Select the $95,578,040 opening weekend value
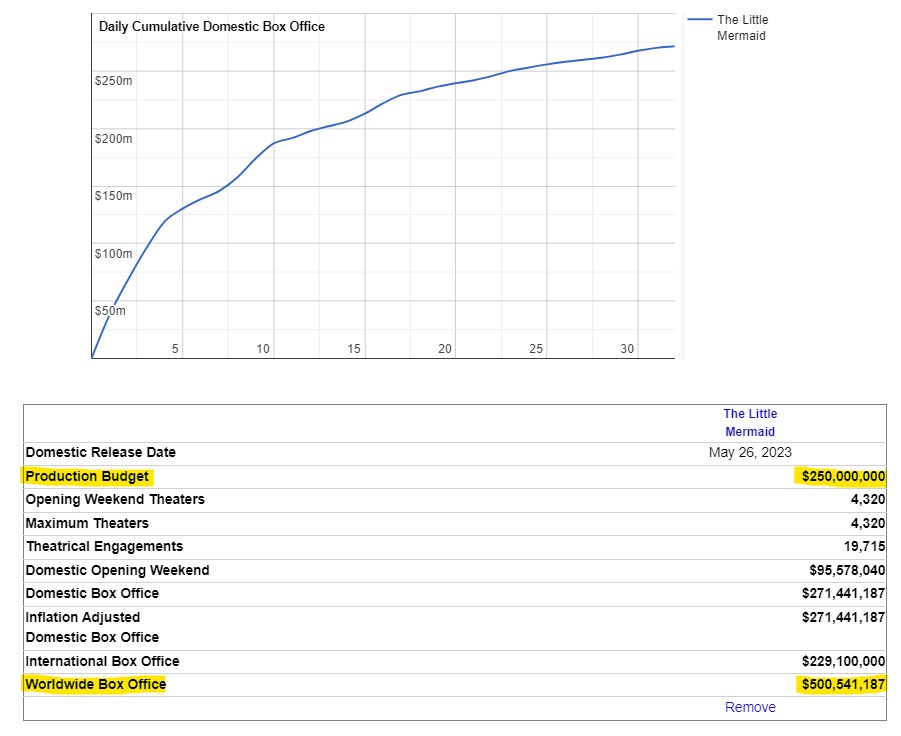Viewport: 901px width, 736px height. click(847, 570)
